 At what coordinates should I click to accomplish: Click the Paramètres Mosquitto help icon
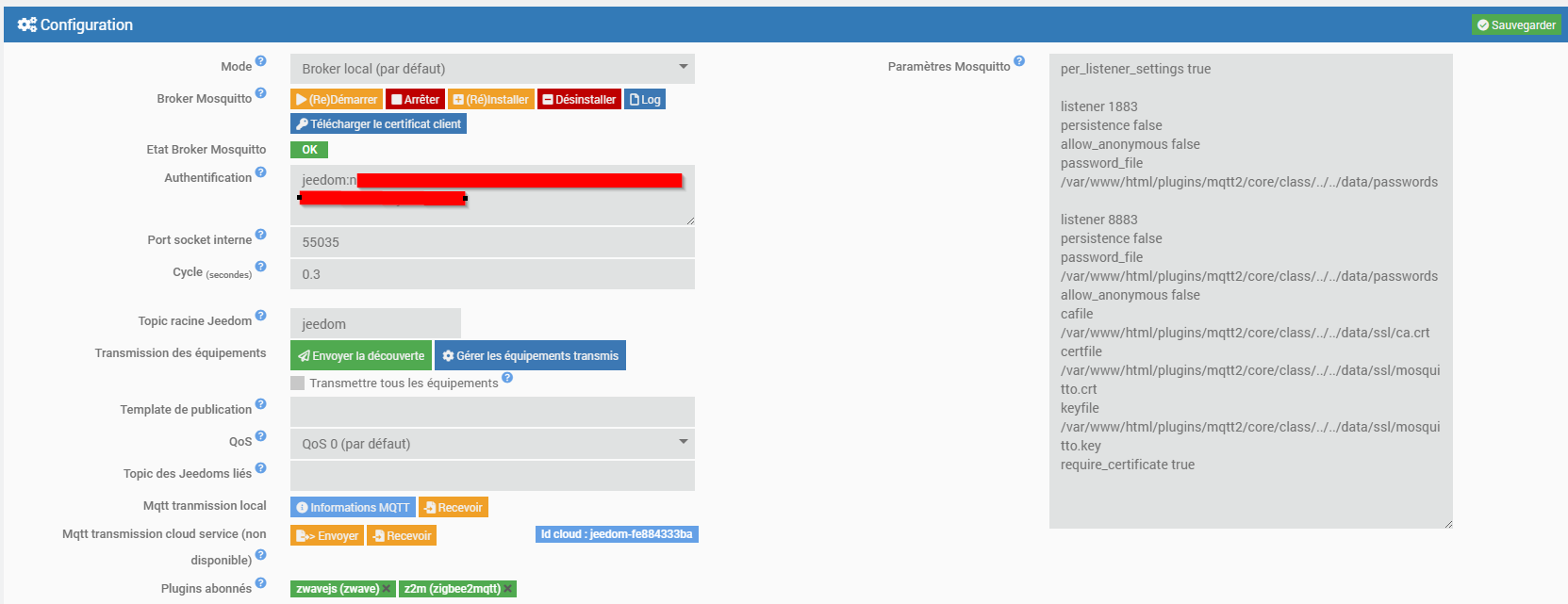[x=1019, y=60]
